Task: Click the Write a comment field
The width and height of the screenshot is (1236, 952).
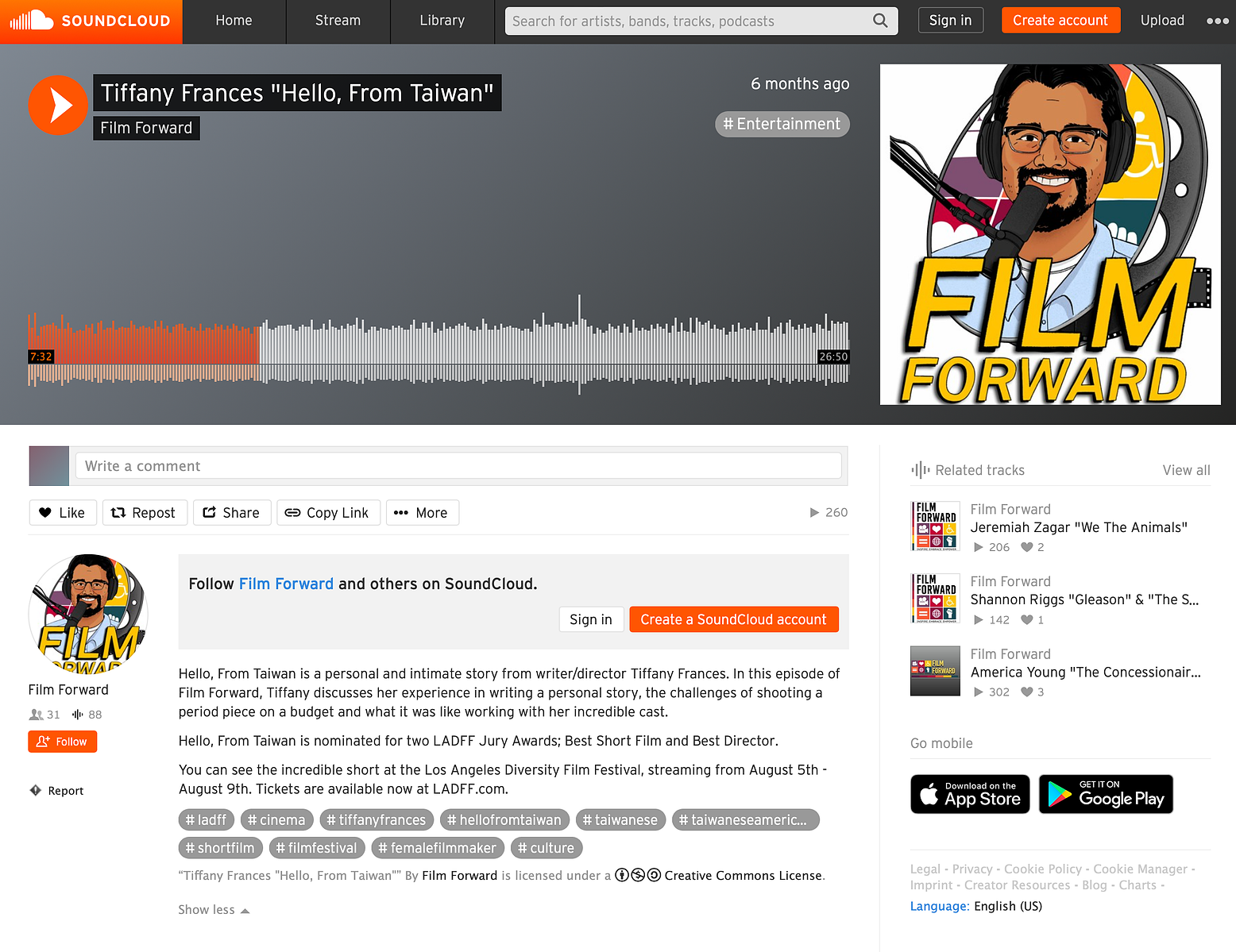Action: (x=458, y=466)
